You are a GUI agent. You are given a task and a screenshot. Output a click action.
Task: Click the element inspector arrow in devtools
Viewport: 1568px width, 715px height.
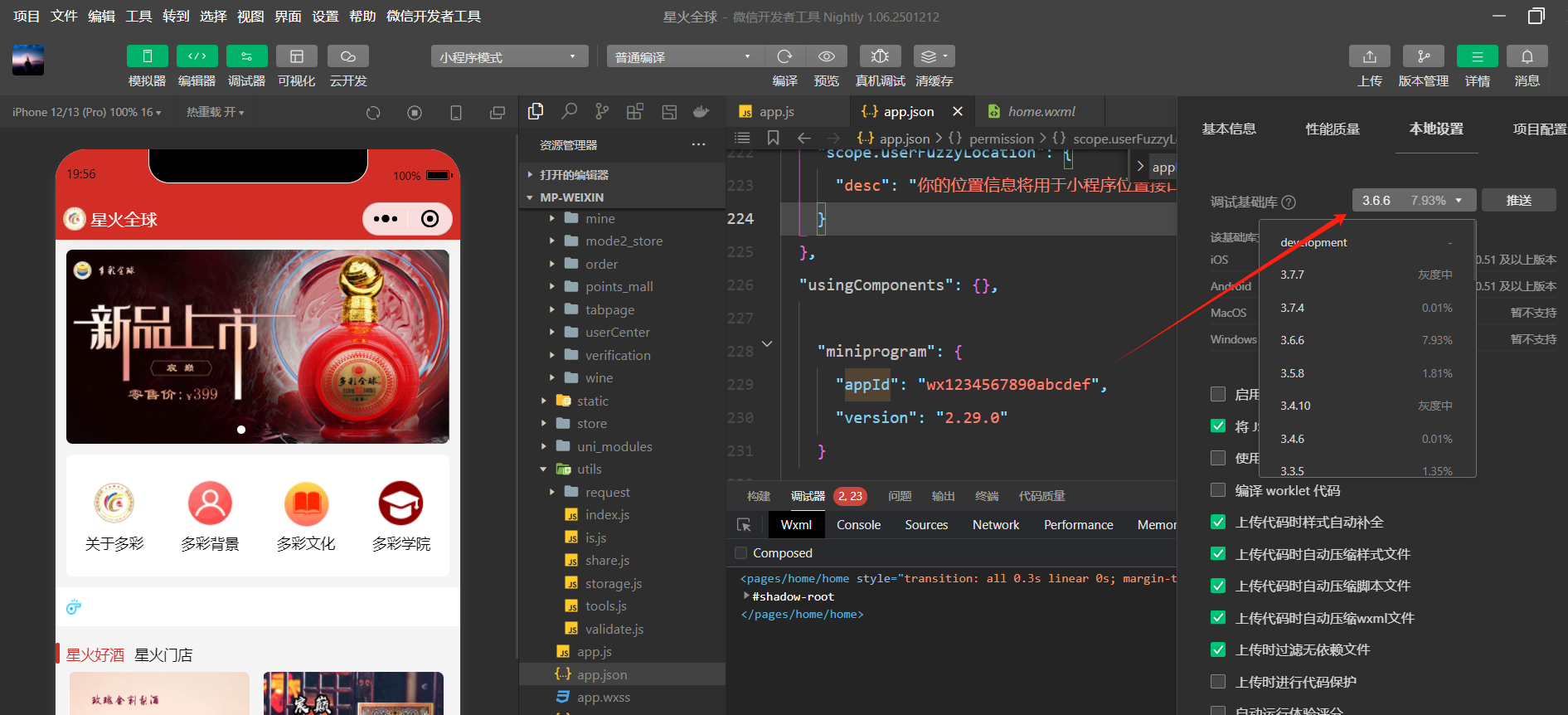click(744, 525)
